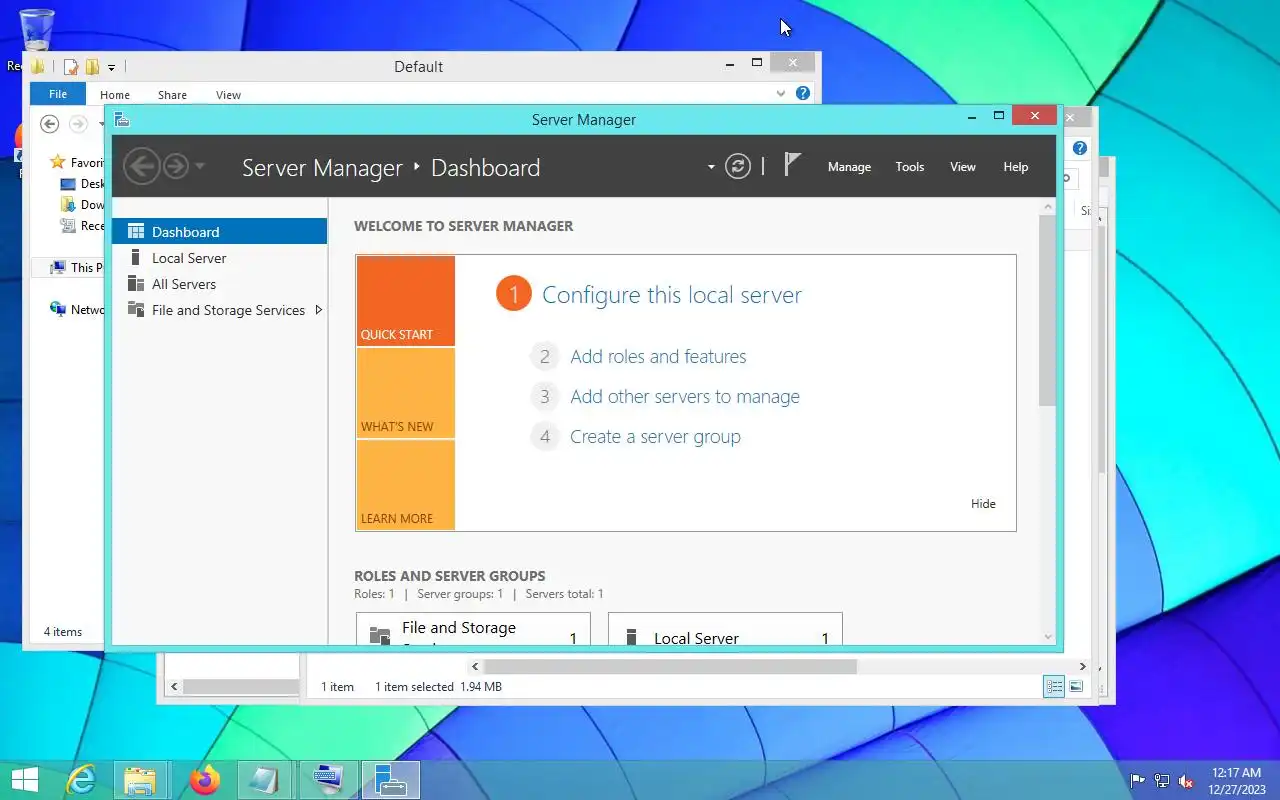The height and width of the screenshot is (800, 1280).
Task: Expand the File and Storage Services arrow
Action: [318, 310]
